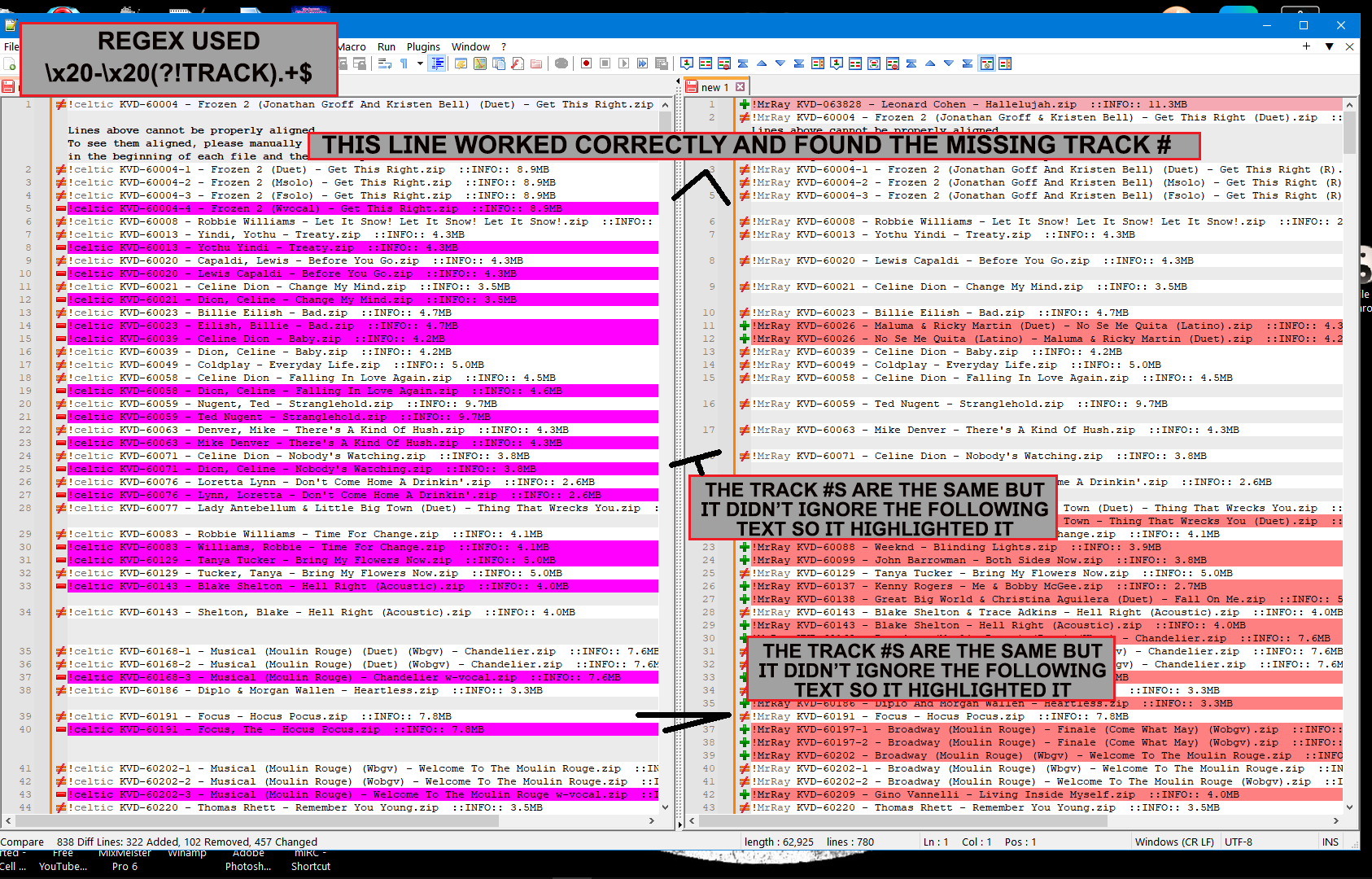The height and width of the screenshot is (879, 1372).
Task: Click Run Macro Multiple Times icon
Action: click(642, 63)
